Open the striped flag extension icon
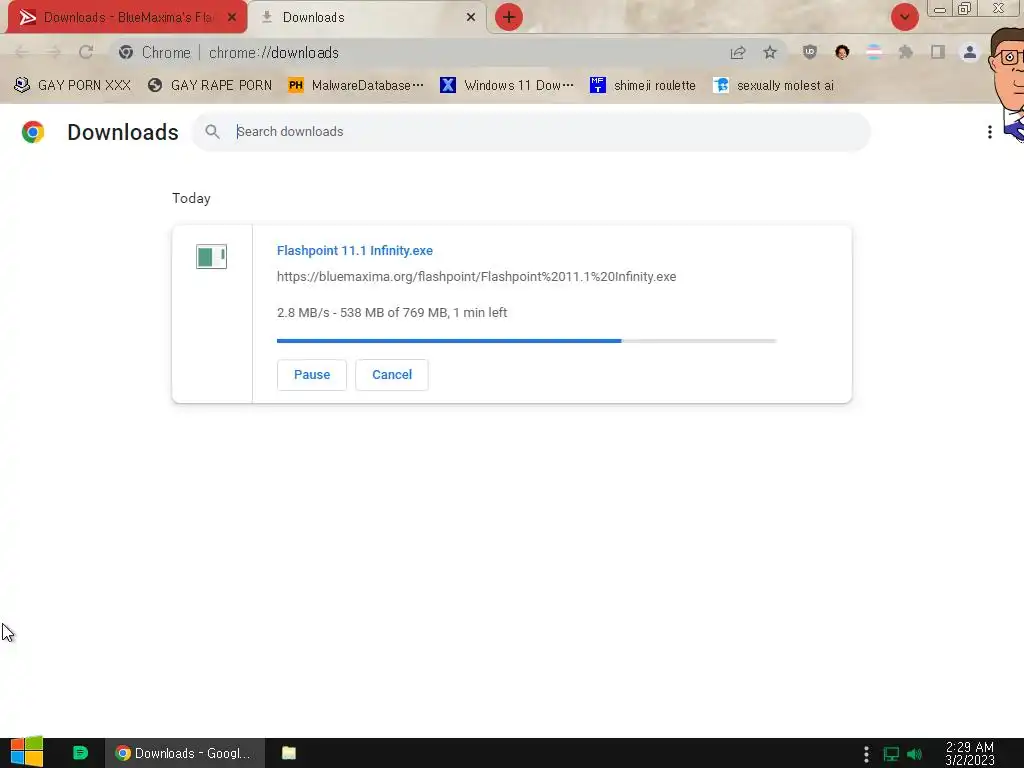 [874, 52]
